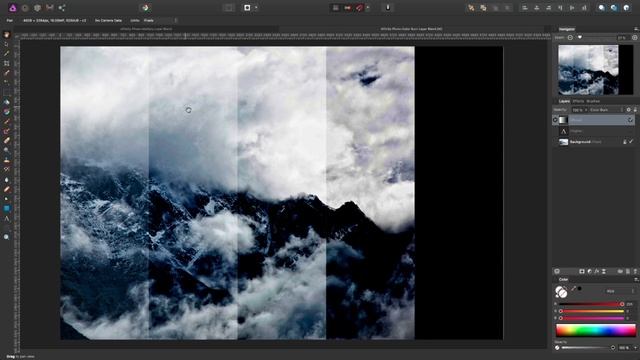This screenshot has width=640, height=360.
Task: Select the Color Burn Layer Blend document tab
Action: [x=411, y=29]
